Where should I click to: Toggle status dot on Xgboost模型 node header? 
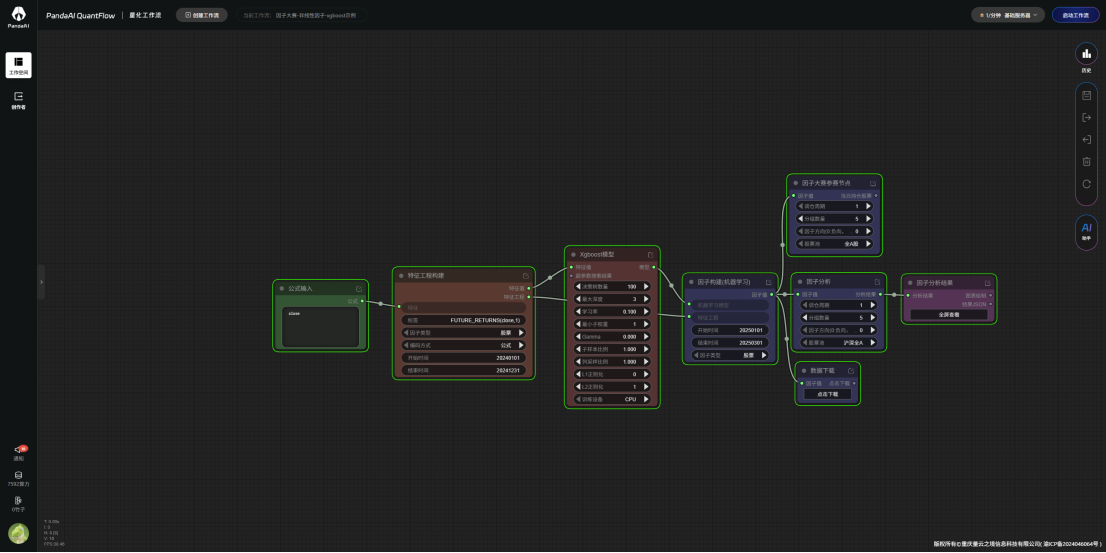[x=573, y=255]
